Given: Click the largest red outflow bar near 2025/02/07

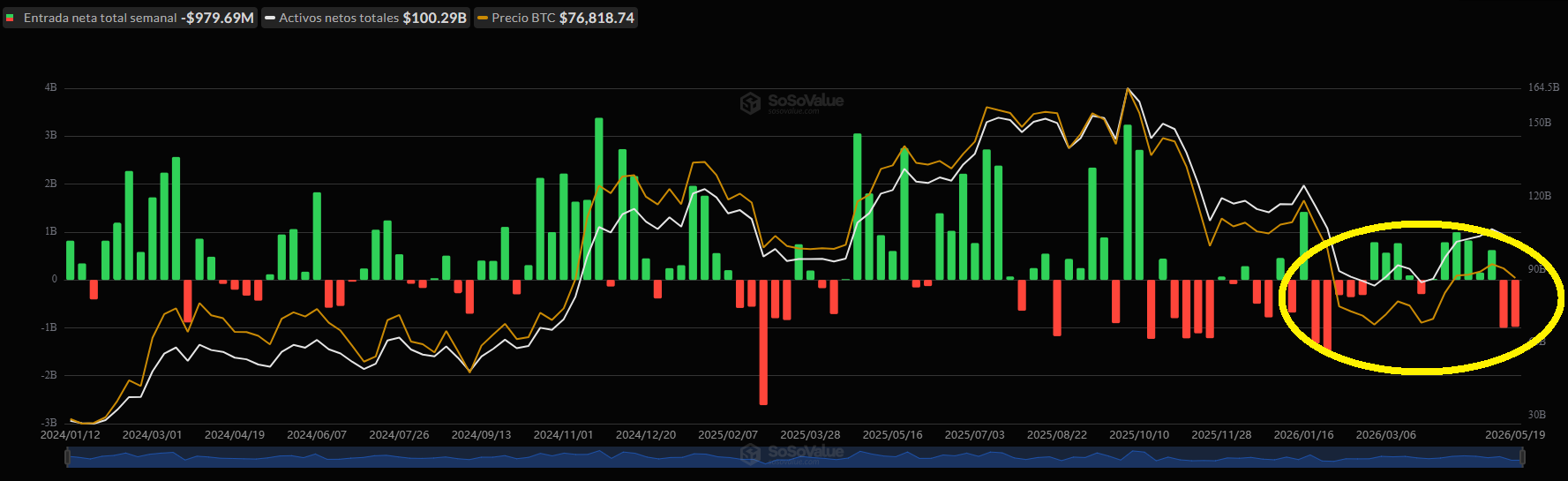Looking at the screenshot, I should tap(763, 342).
